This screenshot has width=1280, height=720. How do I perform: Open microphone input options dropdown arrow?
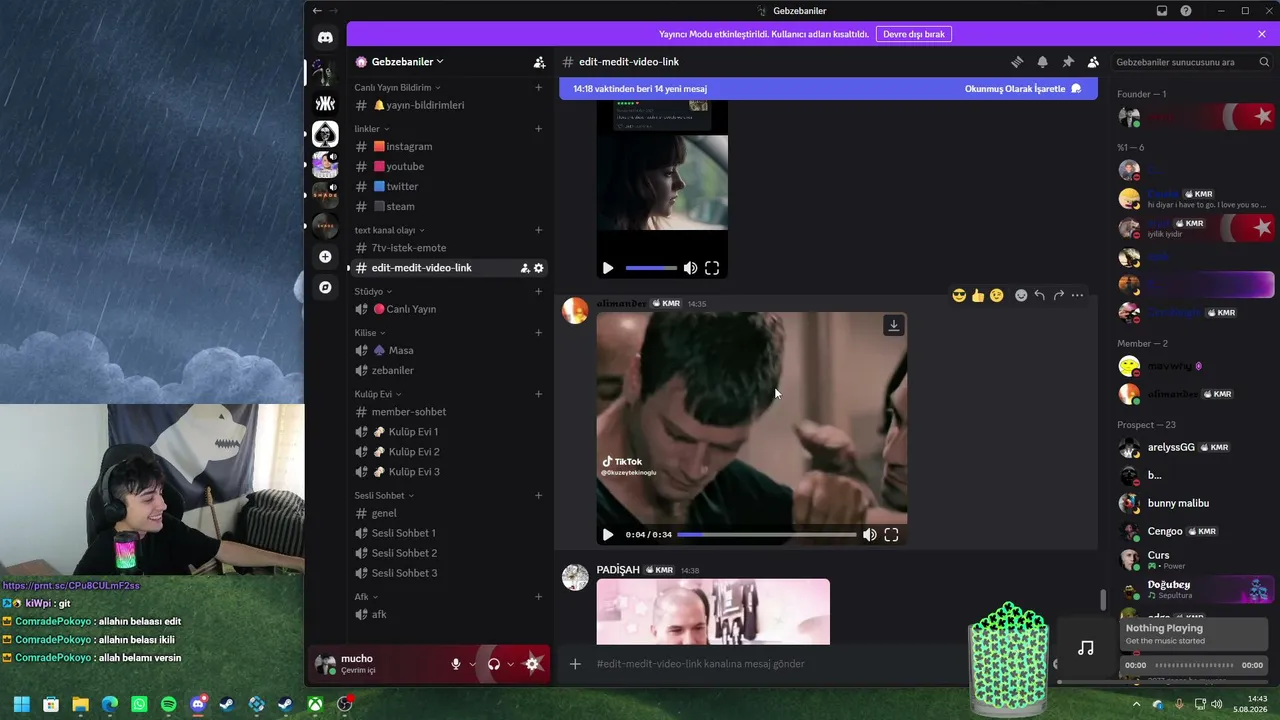click(x=472, y=664)
